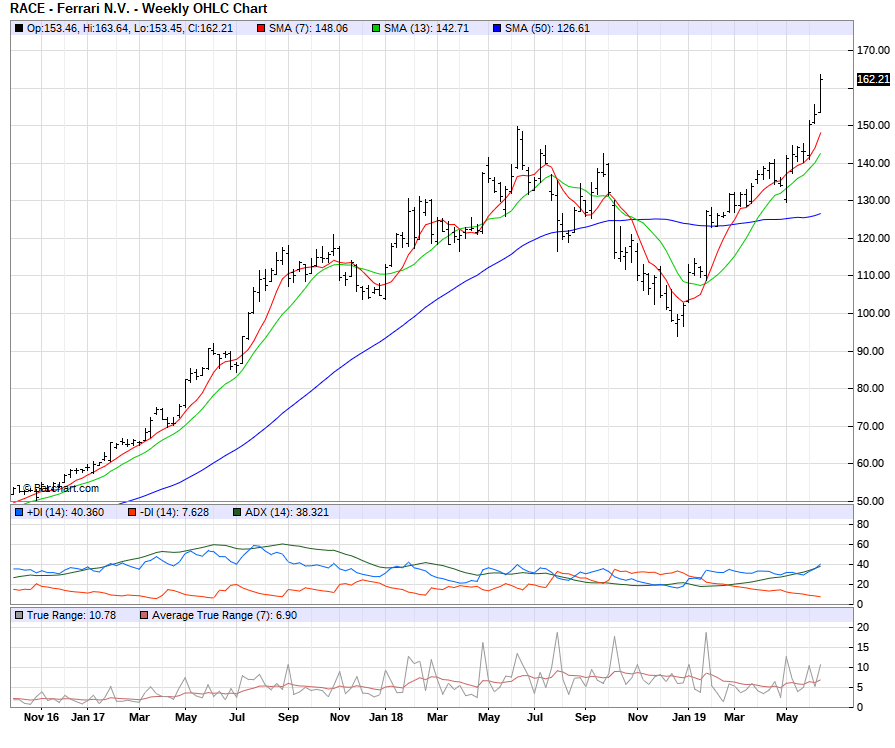Click the 15 level on True Range axis

pyautogui.click(x=863, y=647)
